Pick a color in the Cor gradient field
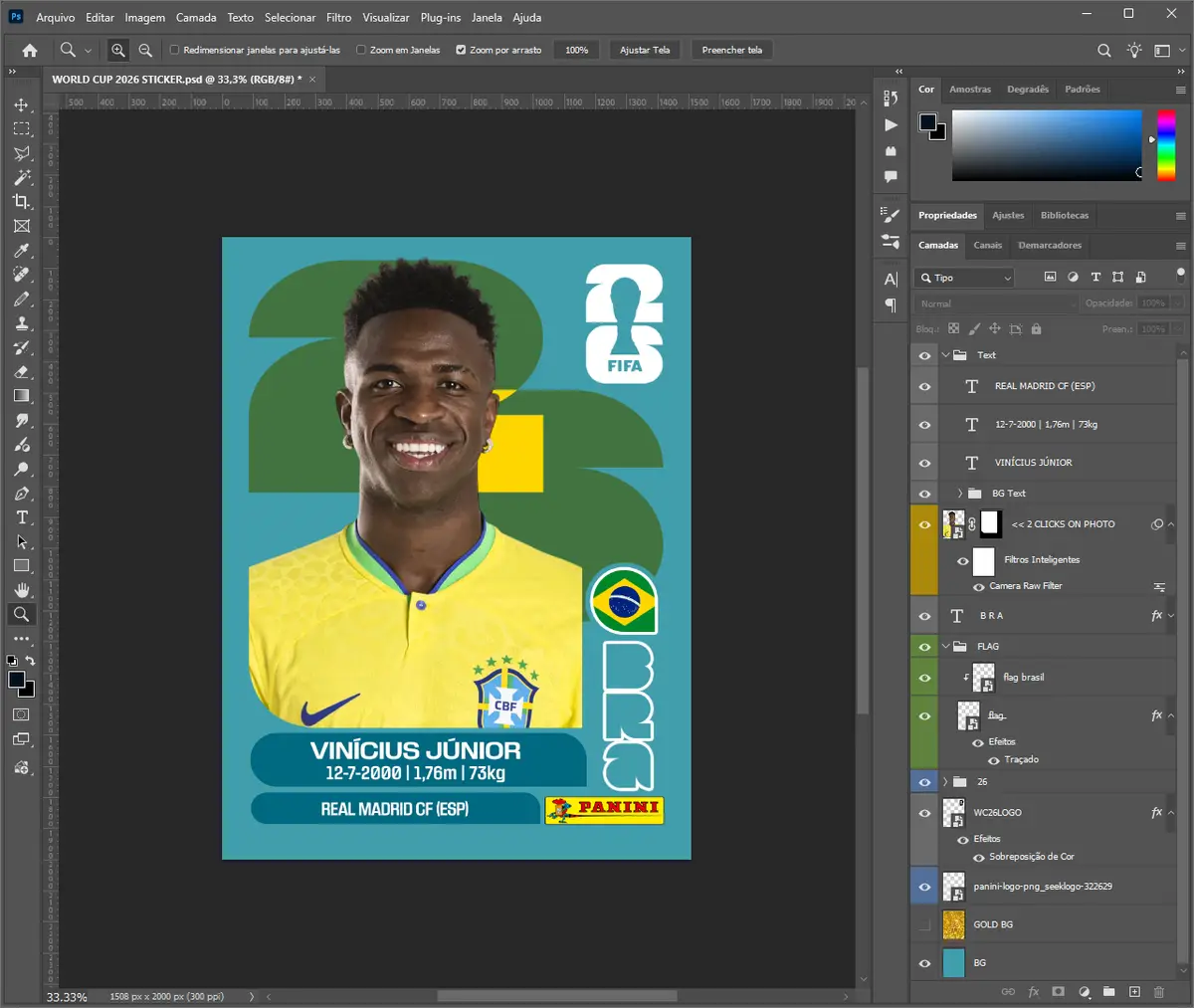 click(1047, 145)
